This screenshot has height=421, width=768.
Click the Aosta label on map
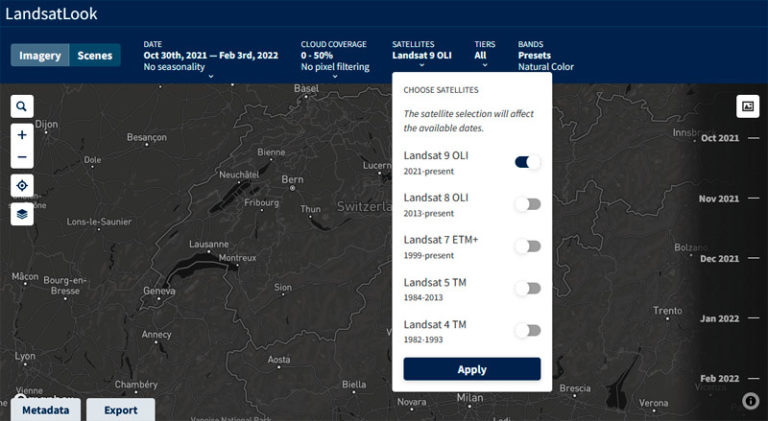coord(279,359)
